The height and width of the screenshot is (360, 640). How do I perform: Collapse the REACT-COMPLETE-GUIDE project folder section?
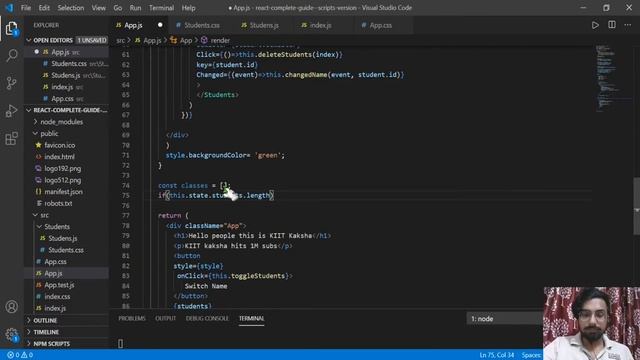[x=67, y=110]
